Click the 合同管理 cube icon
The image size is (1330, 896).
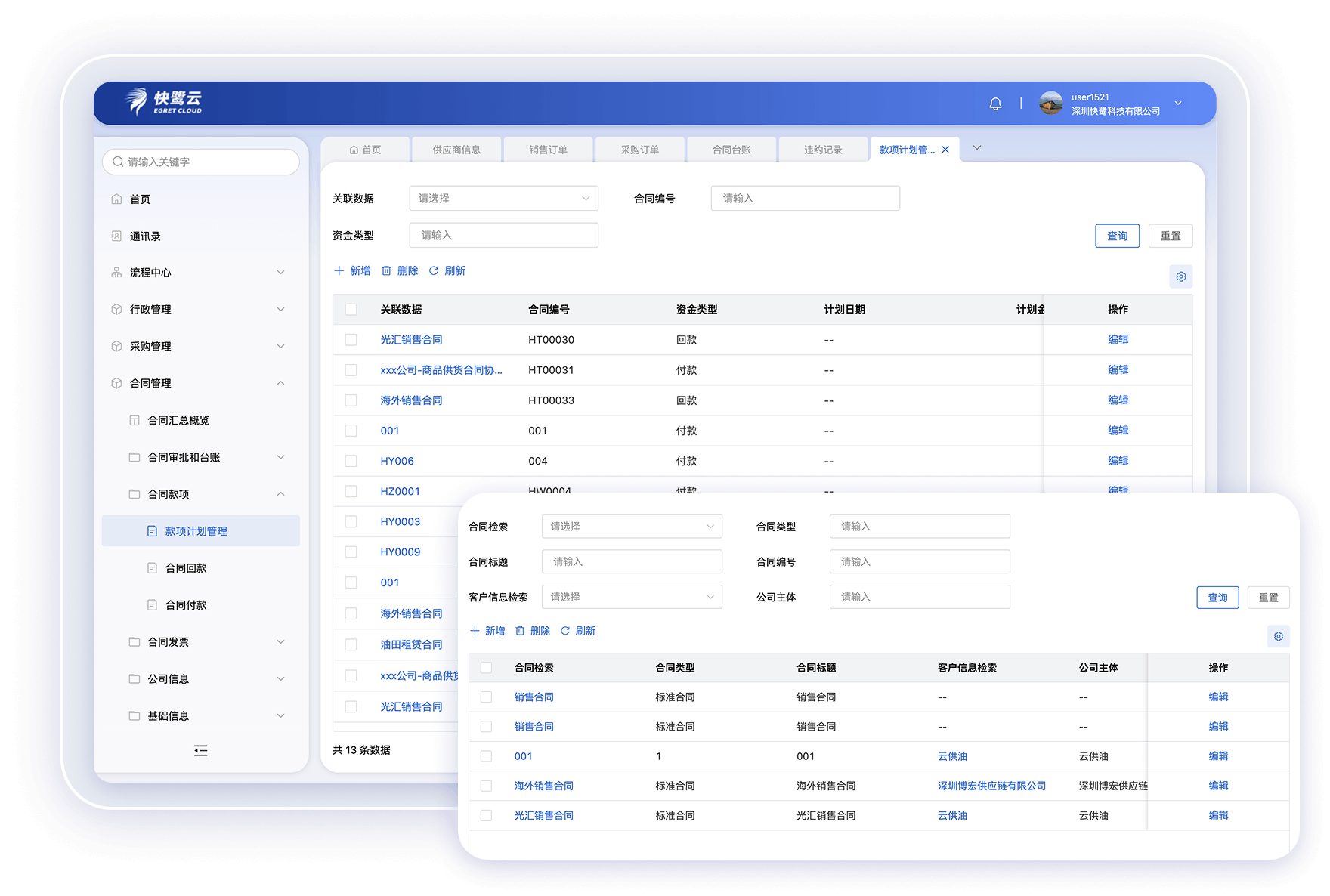pyautogui.click(x=116, y=384)
